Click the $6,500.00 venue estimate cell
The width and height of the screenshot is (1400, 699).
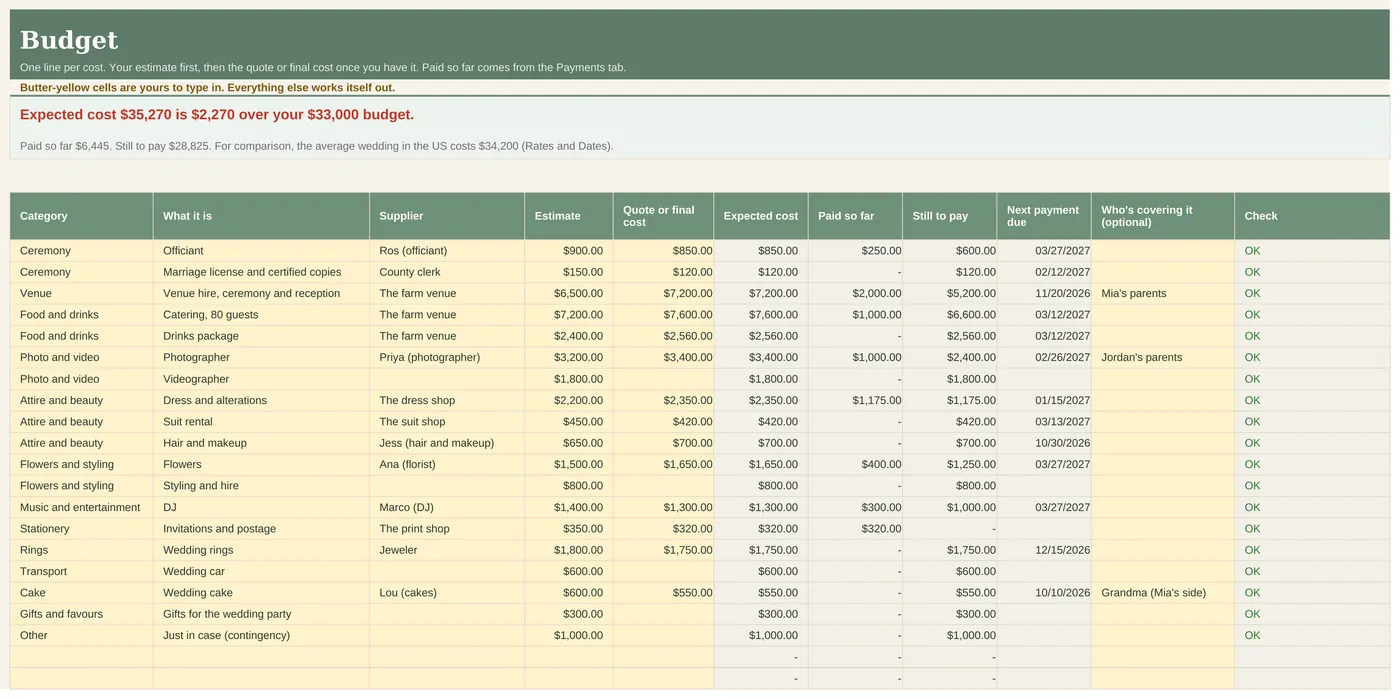coord(569,294)
